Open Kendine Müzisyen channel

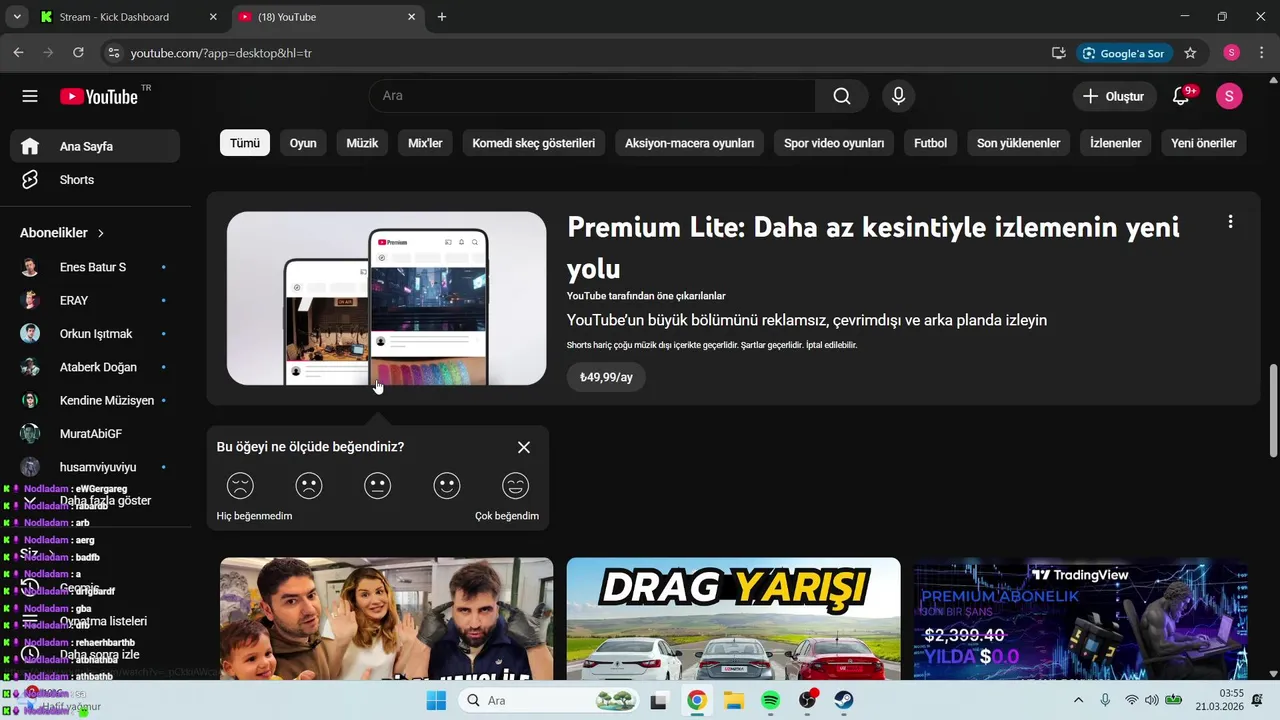(x=95, y=400)
